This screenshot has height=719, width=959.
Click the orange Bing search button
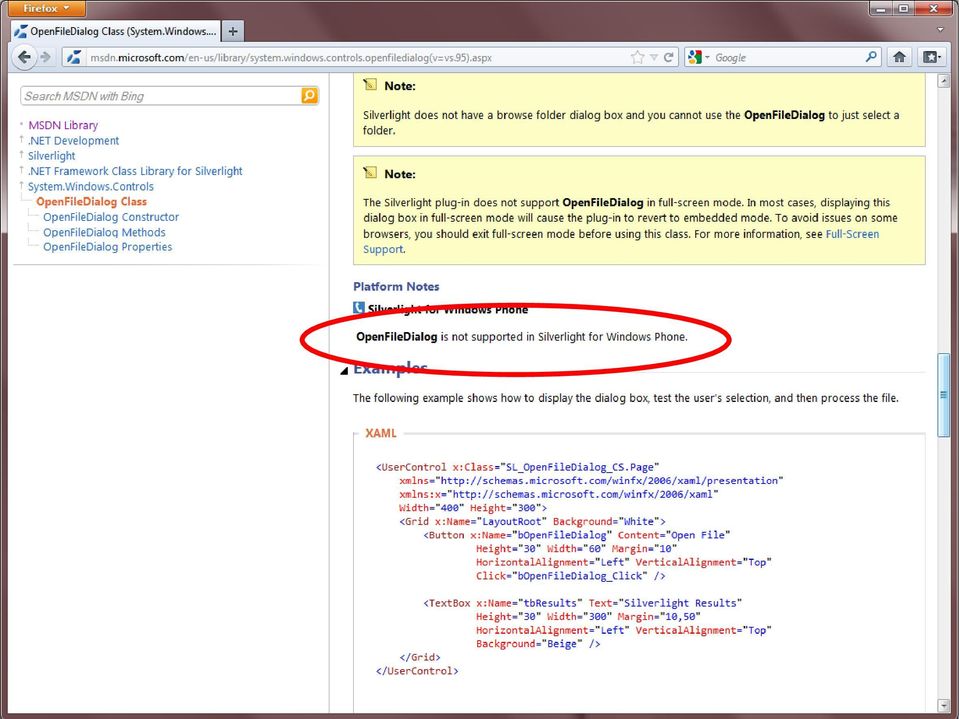point(309,95)
